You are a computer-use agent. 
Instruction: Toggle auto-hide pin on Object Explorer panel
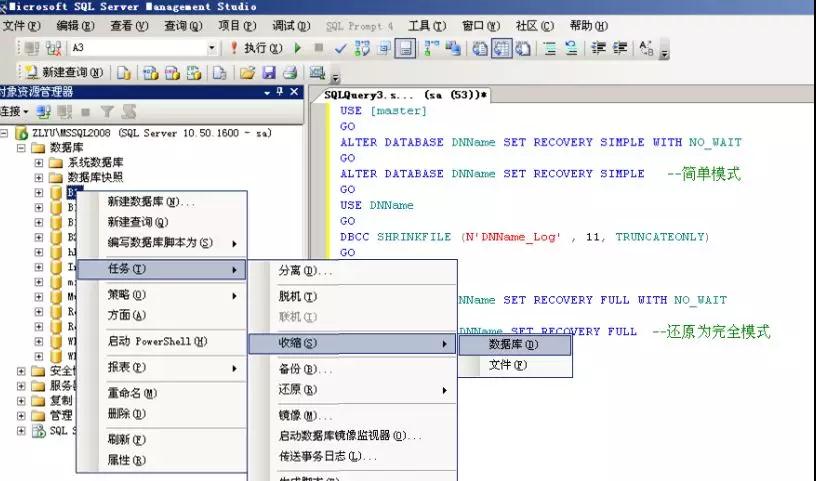tap(280, 92)
